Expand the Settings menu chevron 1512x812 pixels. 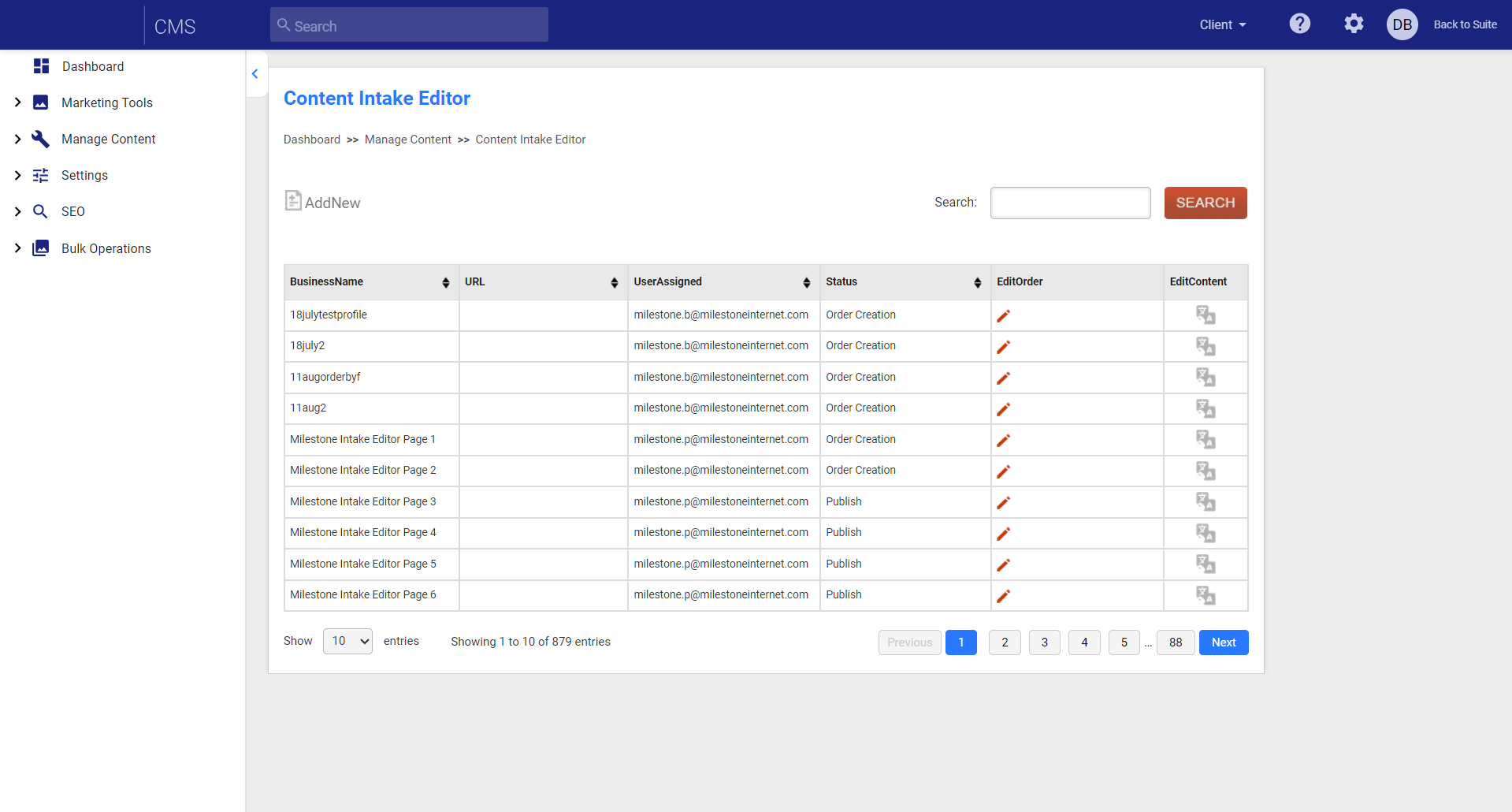pos(17,175)
